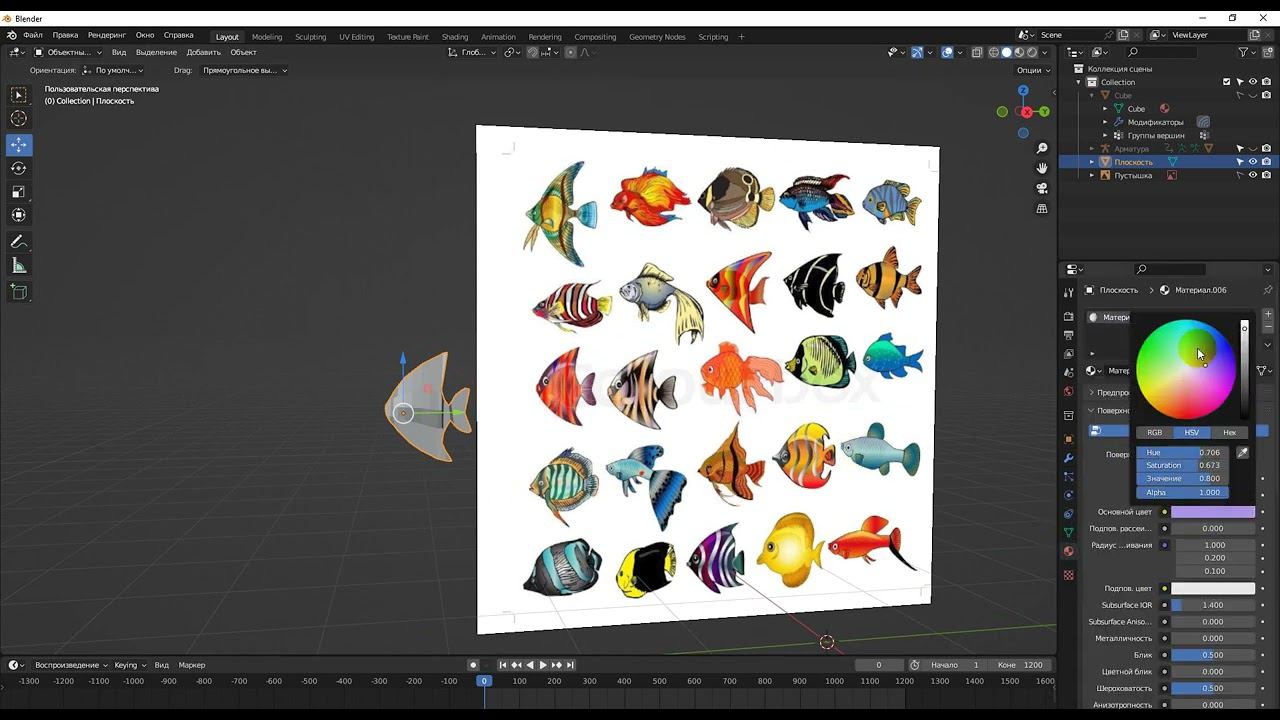This screenshot has width=1280, height=720.
Task: Select the Rotate tool in the toolbar
Action: click(x=18, y=168)
